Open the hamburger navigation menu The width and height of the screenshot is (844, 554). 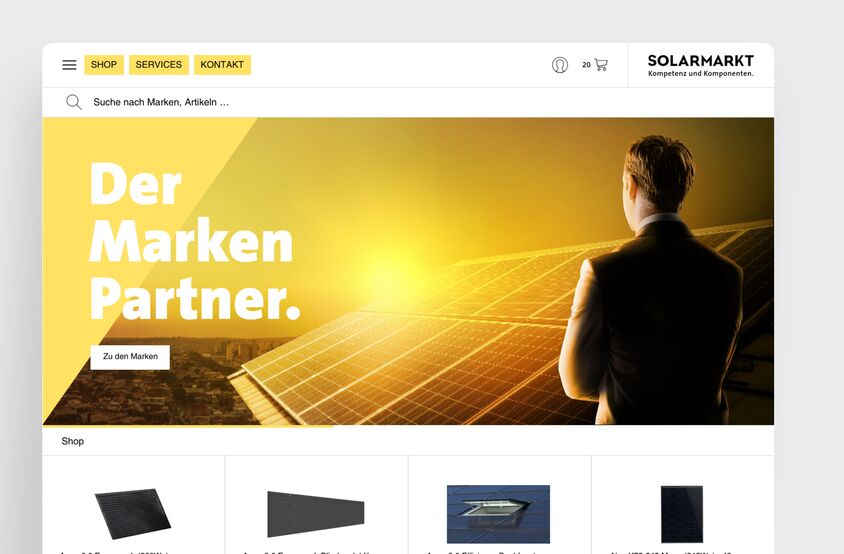click(69, 65)
